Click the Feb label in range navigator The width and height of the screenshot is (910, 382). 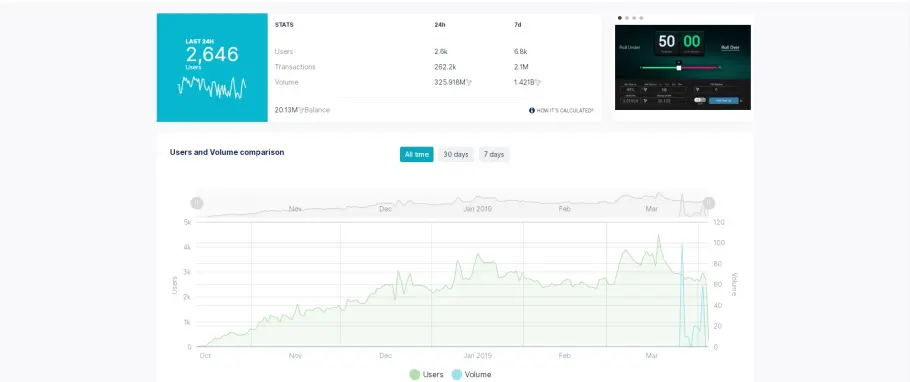tap(564, 208)
